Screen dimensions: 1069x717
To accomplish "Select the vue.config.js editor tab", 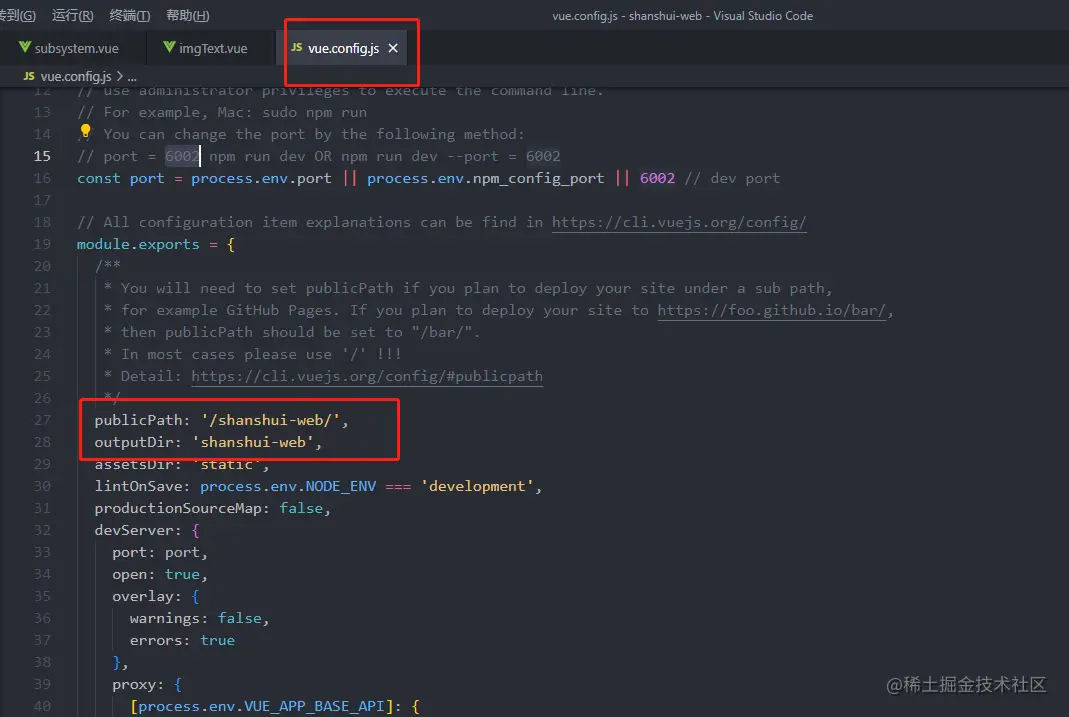I will click(344, 48).
